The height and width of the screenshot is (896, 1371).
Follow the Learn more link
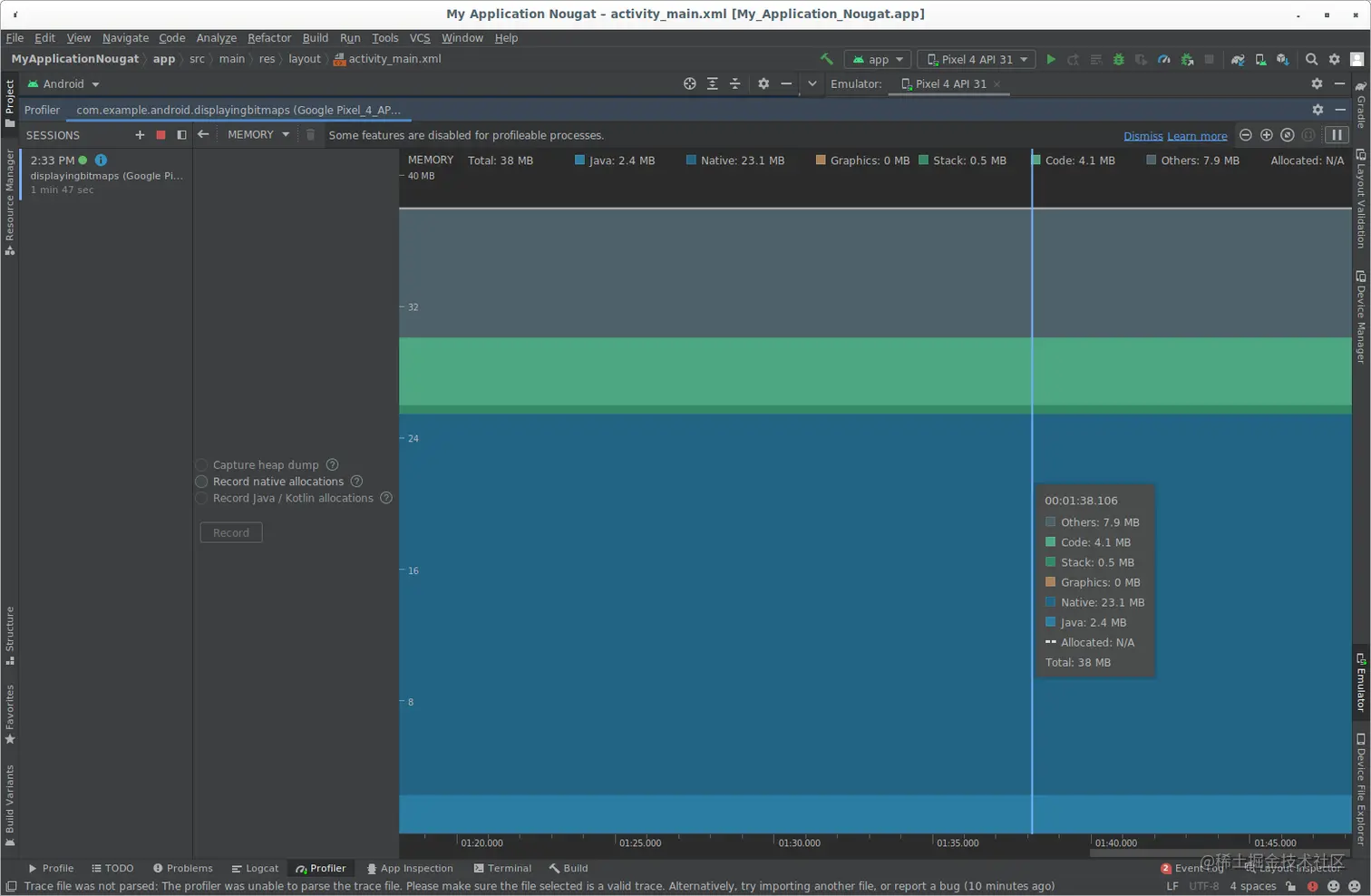coord(1197,136)
